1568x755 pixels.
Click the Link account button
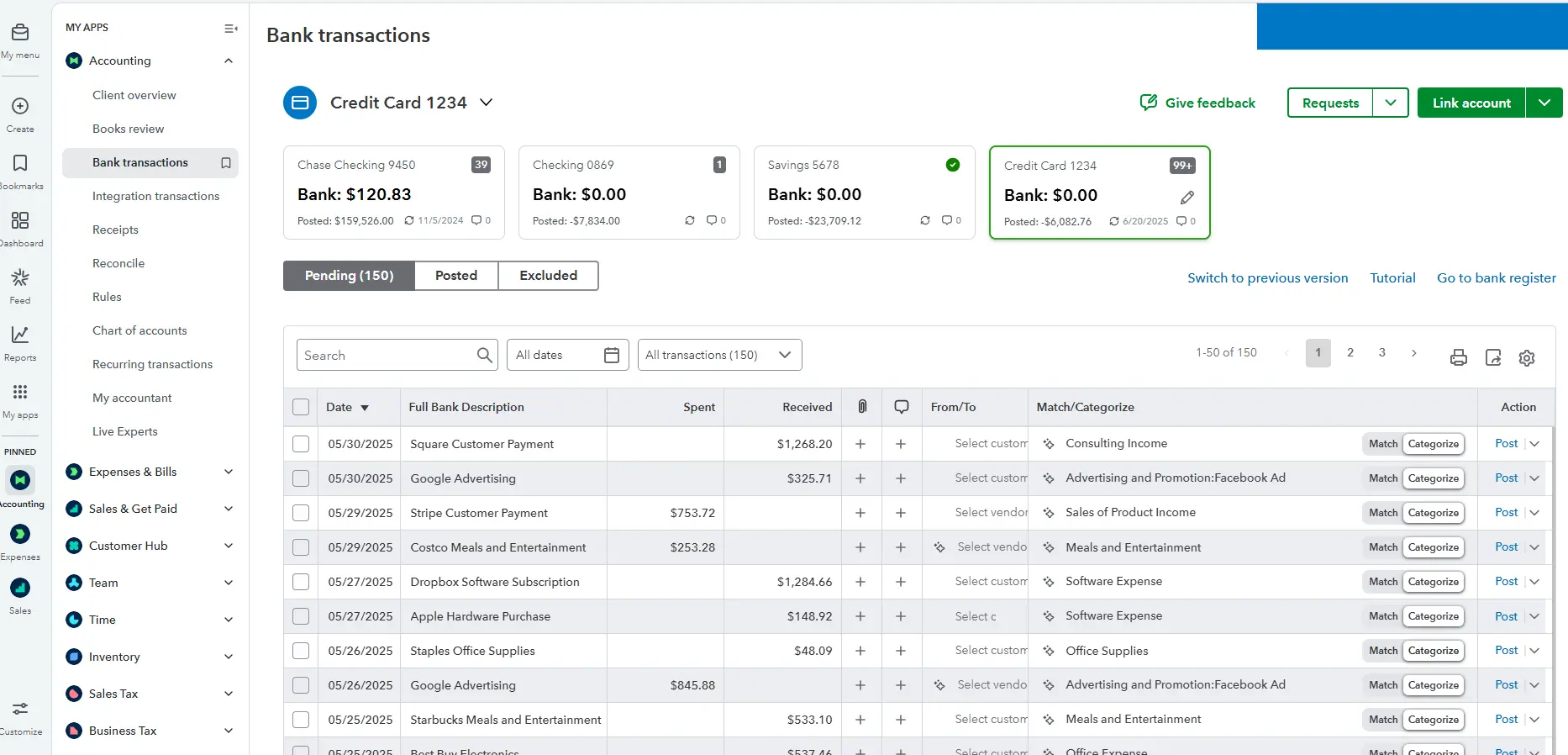[x=1471, y=103]
